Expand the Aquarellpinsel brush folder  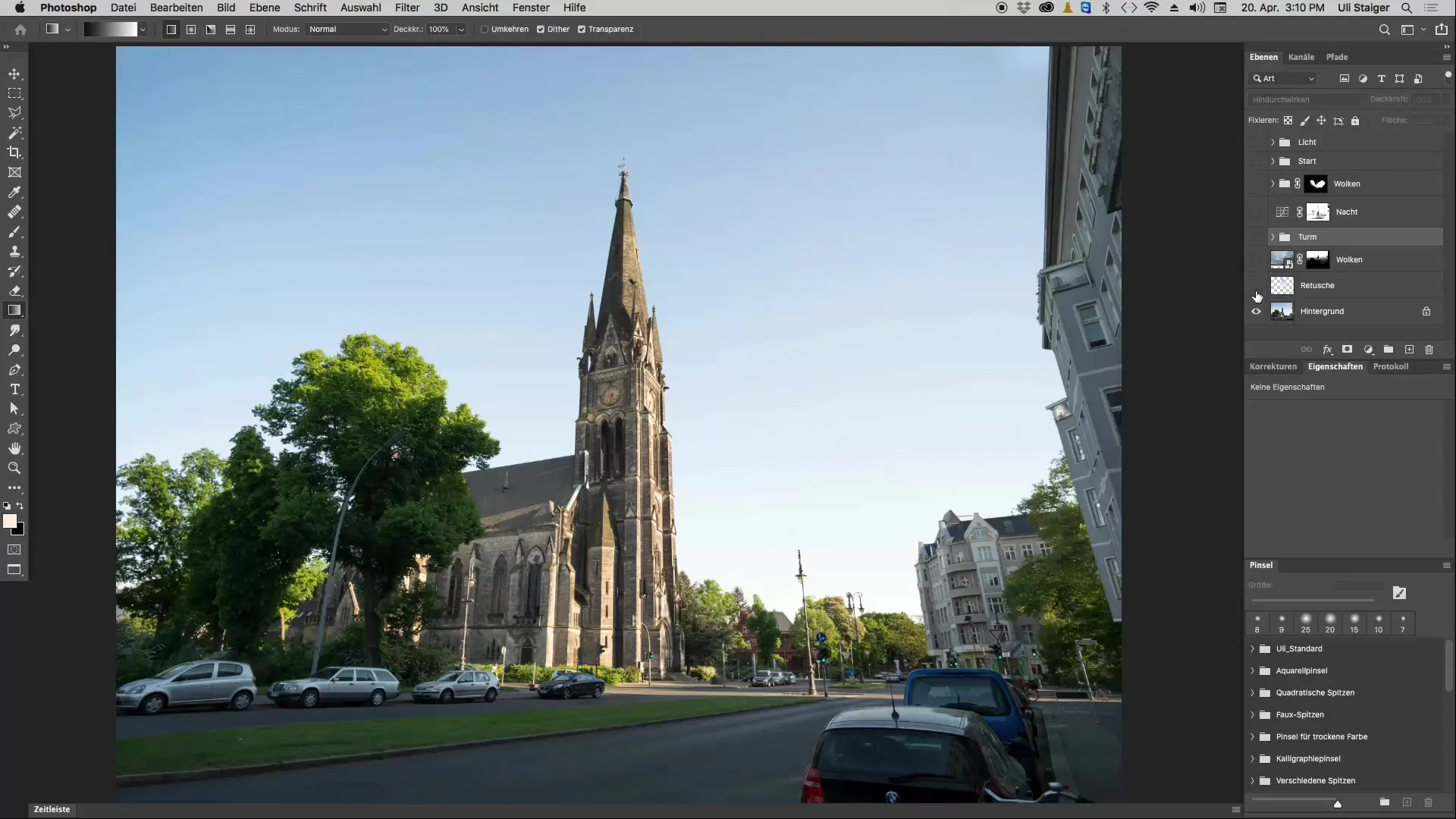1252,670
